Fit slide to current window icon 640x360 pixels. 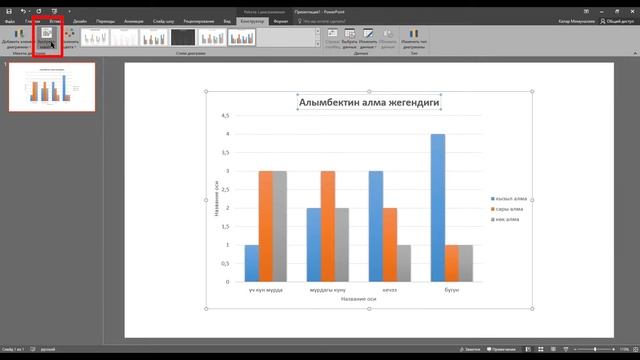click(x=636, y=349)
